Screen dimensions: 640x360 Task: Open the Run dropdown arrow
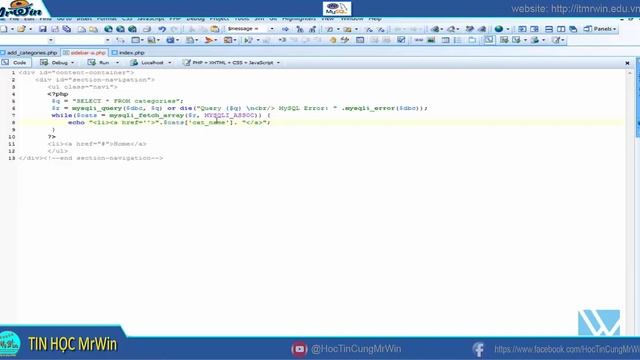click(118, 63)
